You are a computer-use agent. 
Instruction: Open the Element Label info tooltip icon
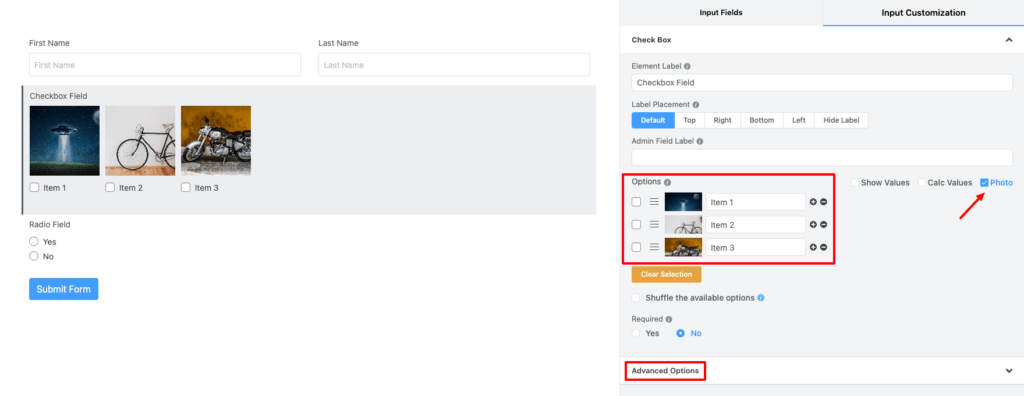687,66
